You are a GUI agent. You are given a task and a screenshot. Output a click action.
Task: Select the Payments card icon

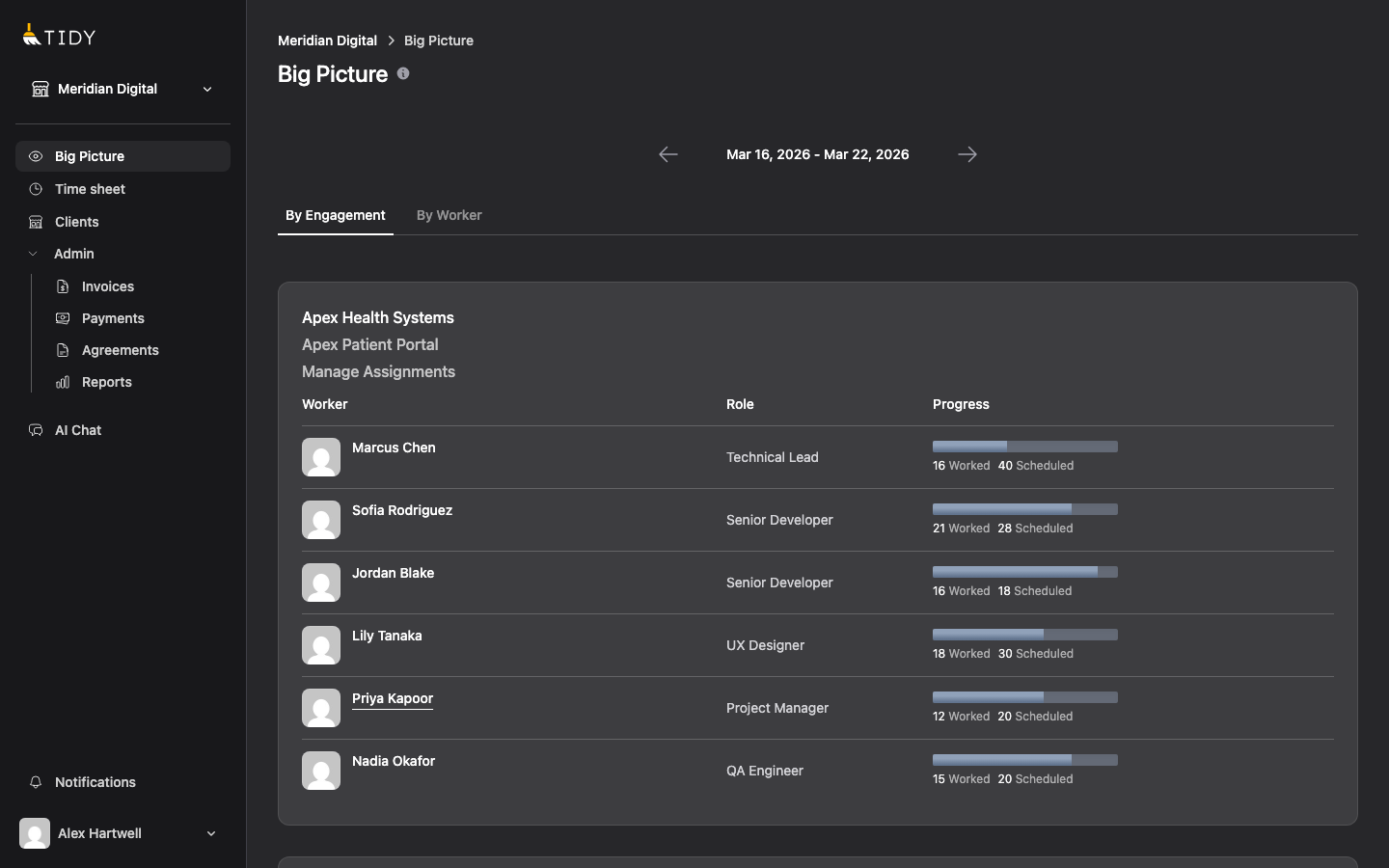[x=62, y=318]
